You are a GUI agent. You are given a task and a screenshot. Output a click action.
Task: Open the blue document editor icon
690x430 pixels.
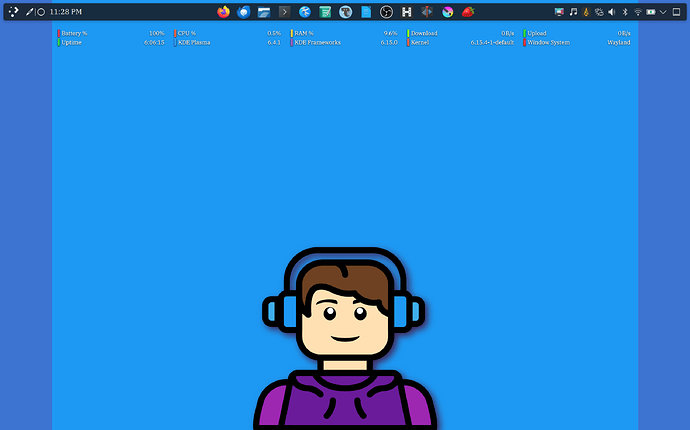coord(366,12)
